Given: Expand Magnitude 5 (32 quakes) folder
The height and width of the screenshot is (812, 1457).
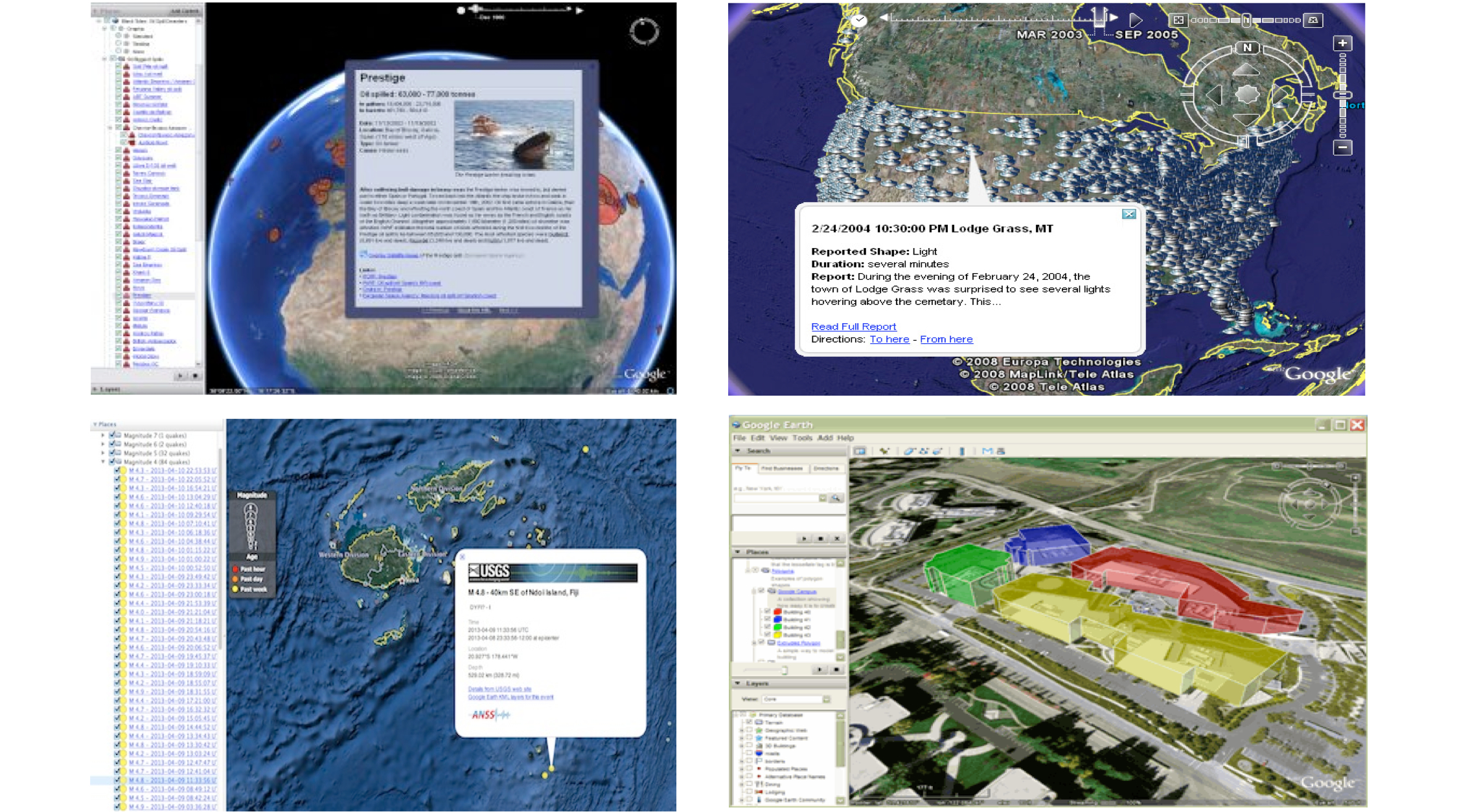Looking at the screenshot, I should point(103,453).
